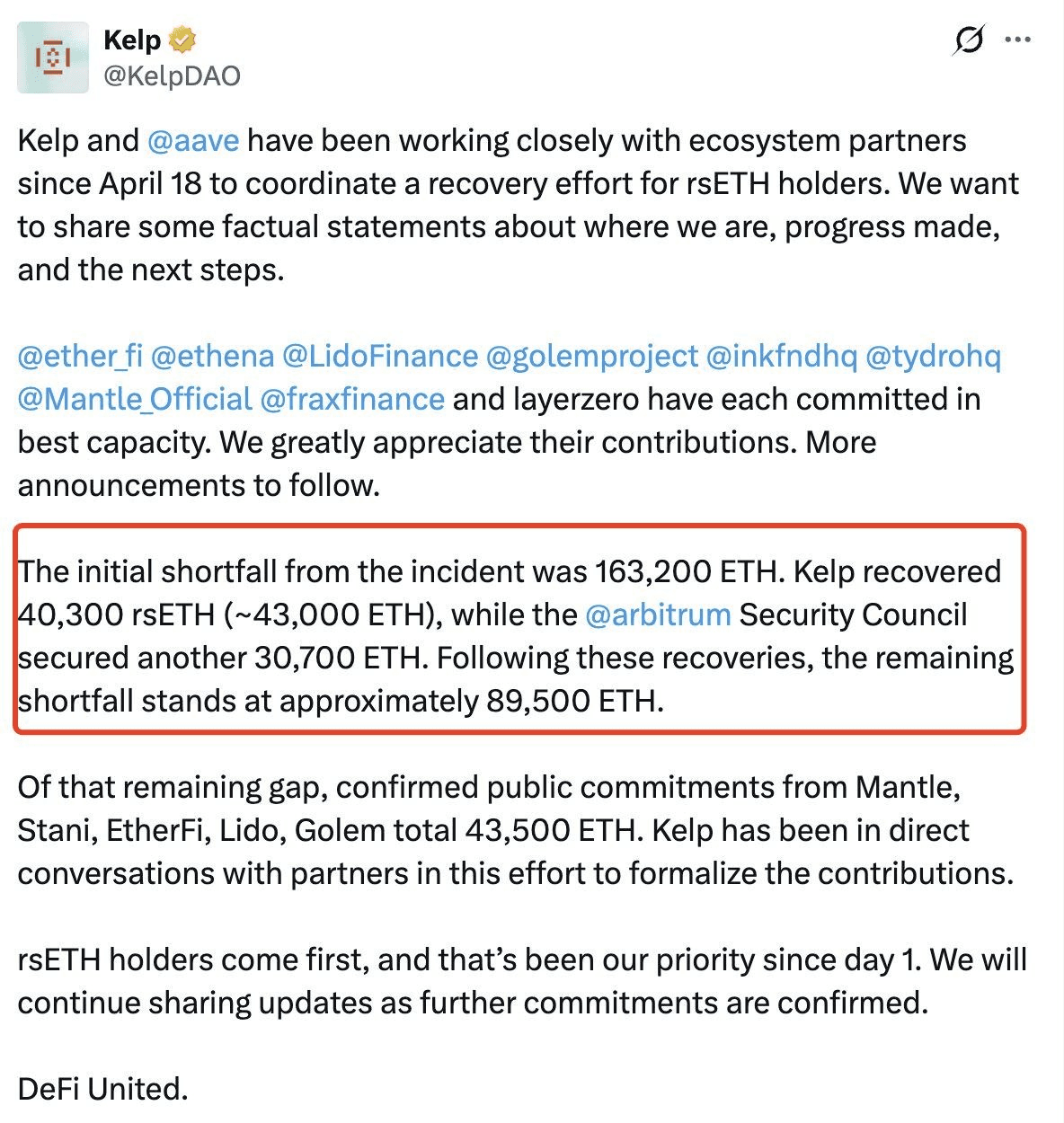Open the three-dot more options menu
Screen dimensions: 1064x1123
(x=1018, y=40)
